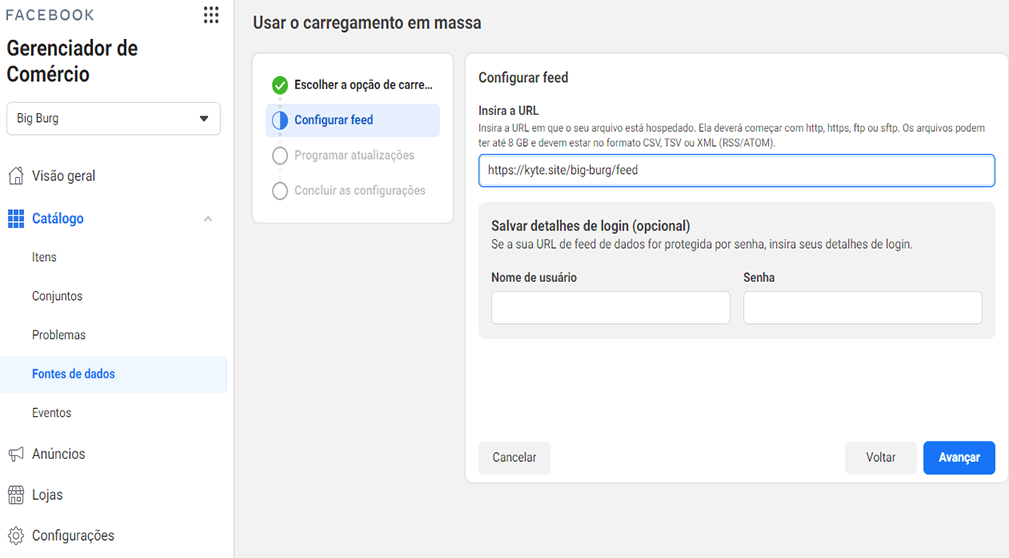Click the Voltar button
The image size is (1009, 558).
(x=880, y=458)
